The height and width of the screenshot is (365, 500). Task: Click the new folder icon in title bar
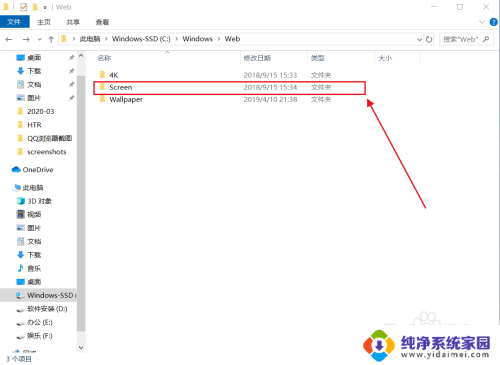point(35,7)
